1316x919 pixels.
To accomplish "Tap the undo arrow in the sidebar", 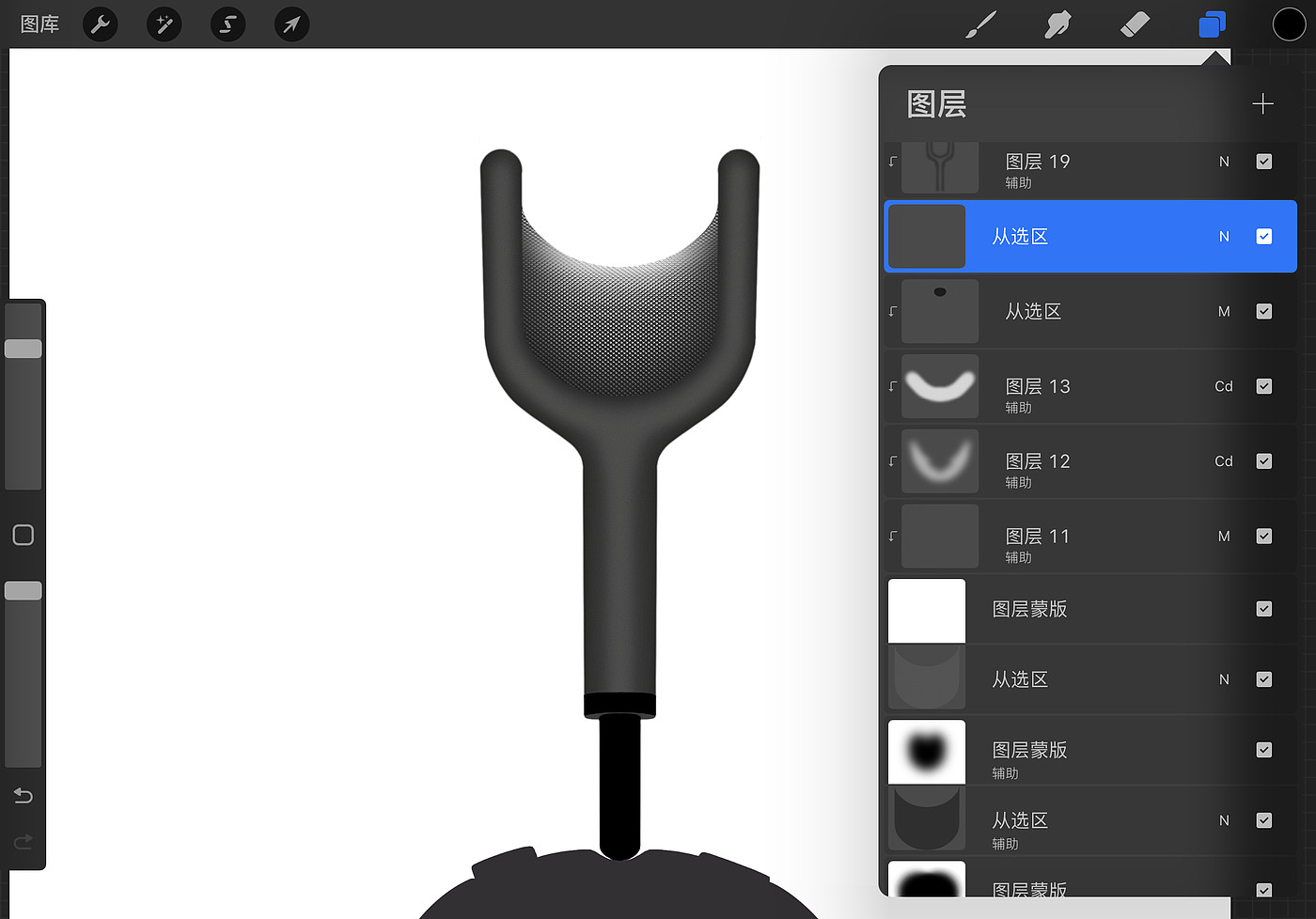I will (23, 796).
